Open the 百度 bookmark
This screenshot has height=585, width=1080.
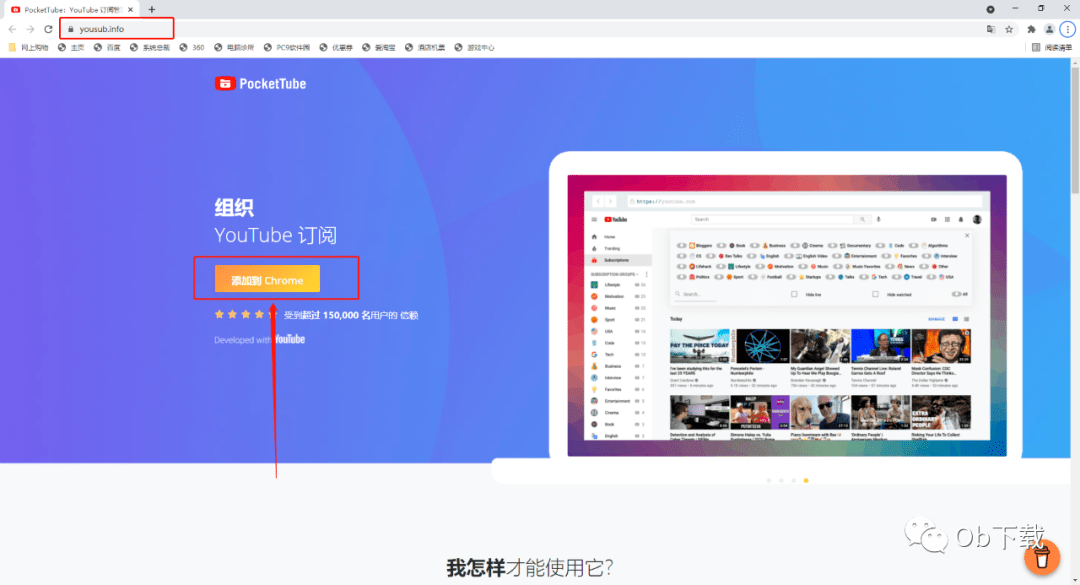pyautogui.click(x=107, y=48)
